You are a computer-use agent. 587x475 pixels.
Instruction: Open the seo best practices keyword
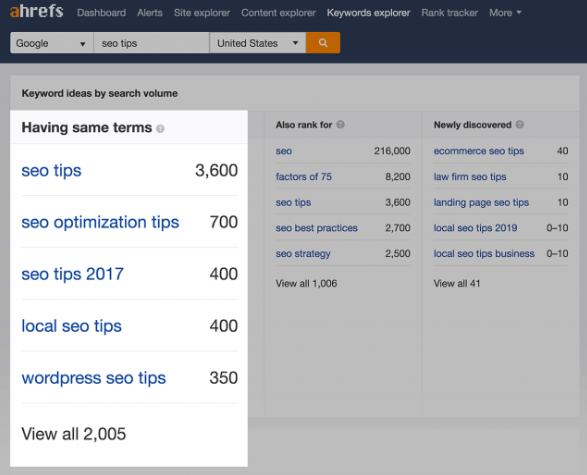[x=317, y=228]
